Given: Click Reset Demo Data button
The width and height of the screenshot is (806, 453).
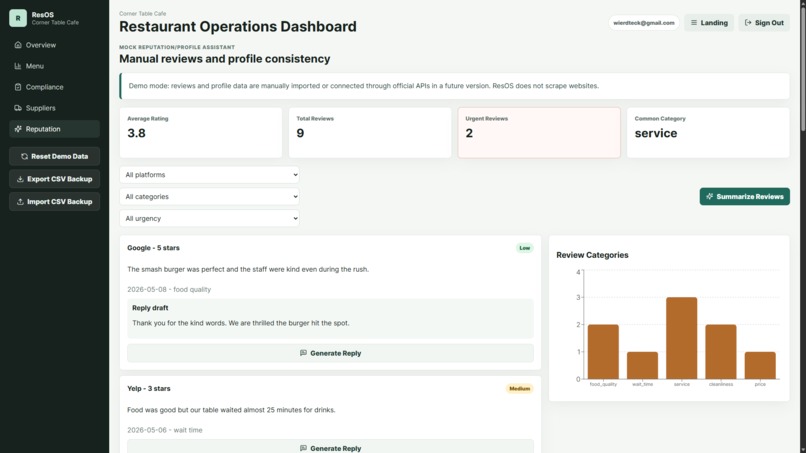Looking at the screenshot, I should (54, 156).
